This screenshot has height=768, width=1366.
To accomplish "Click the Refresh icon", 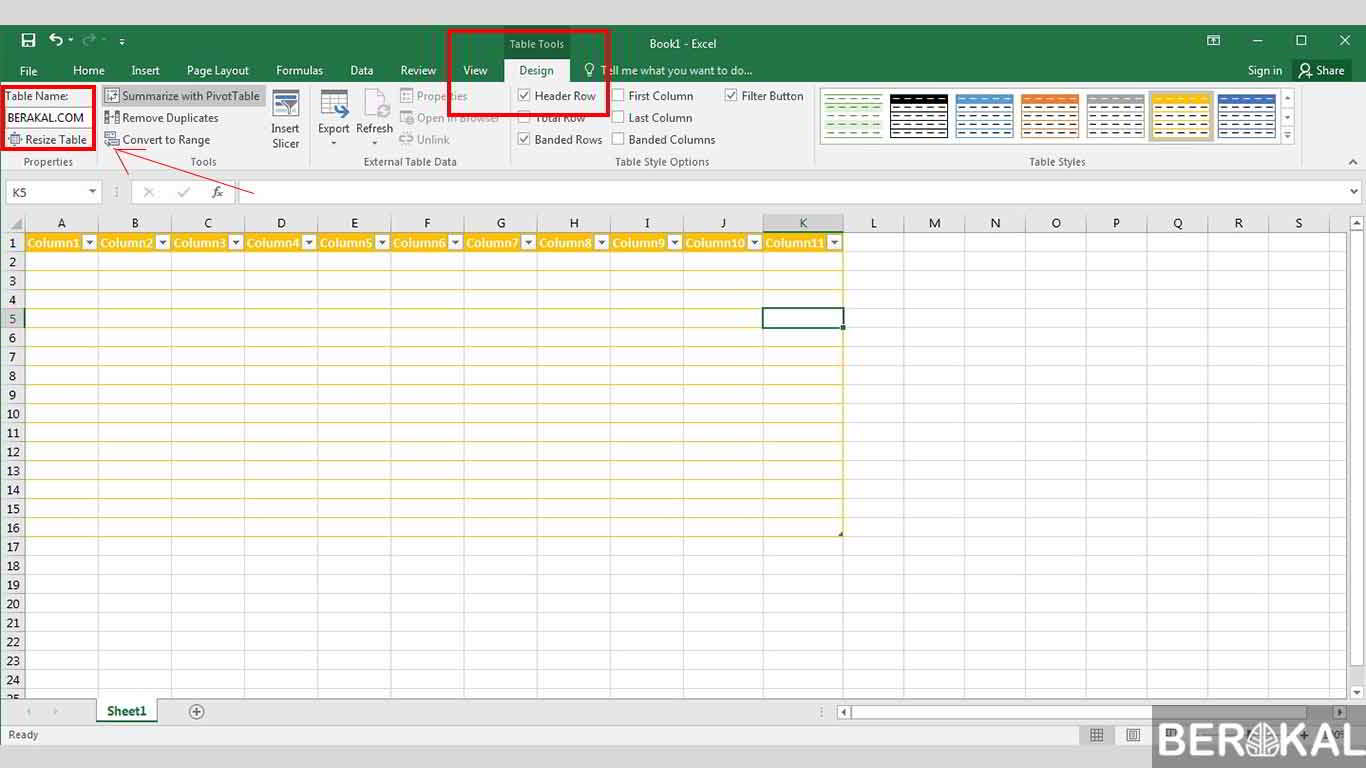I will (375, 104).
